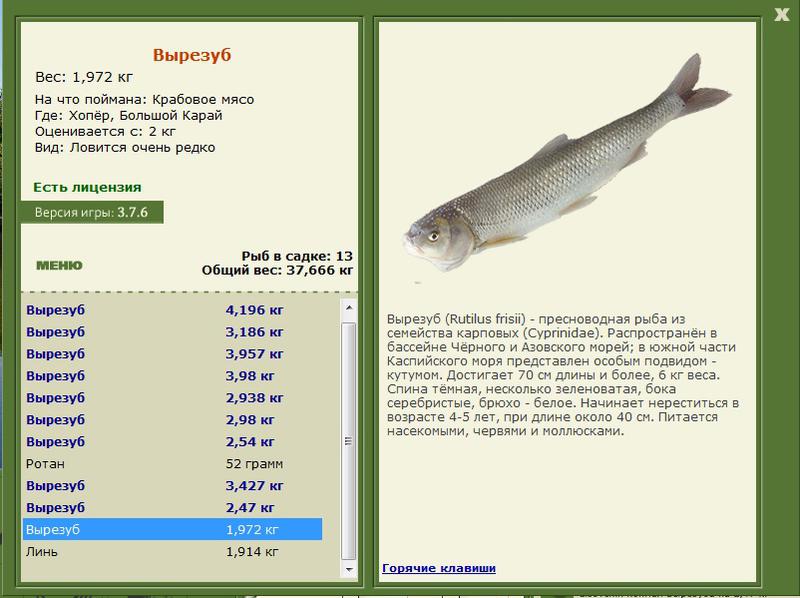Screen dimensions: 800x598
Task: Open the МЕНЮ menu
Action: [59, 265]
